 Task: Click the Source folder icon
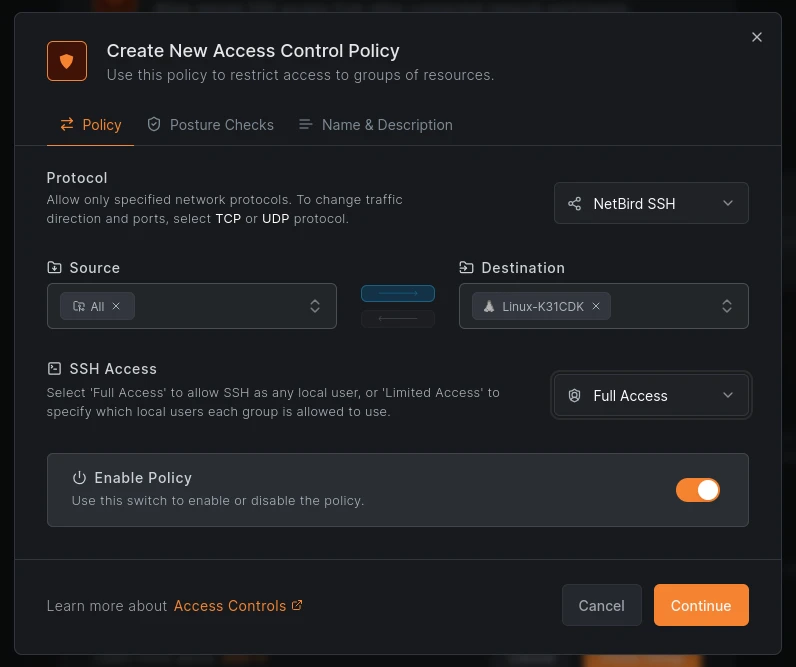click(54, 268)
